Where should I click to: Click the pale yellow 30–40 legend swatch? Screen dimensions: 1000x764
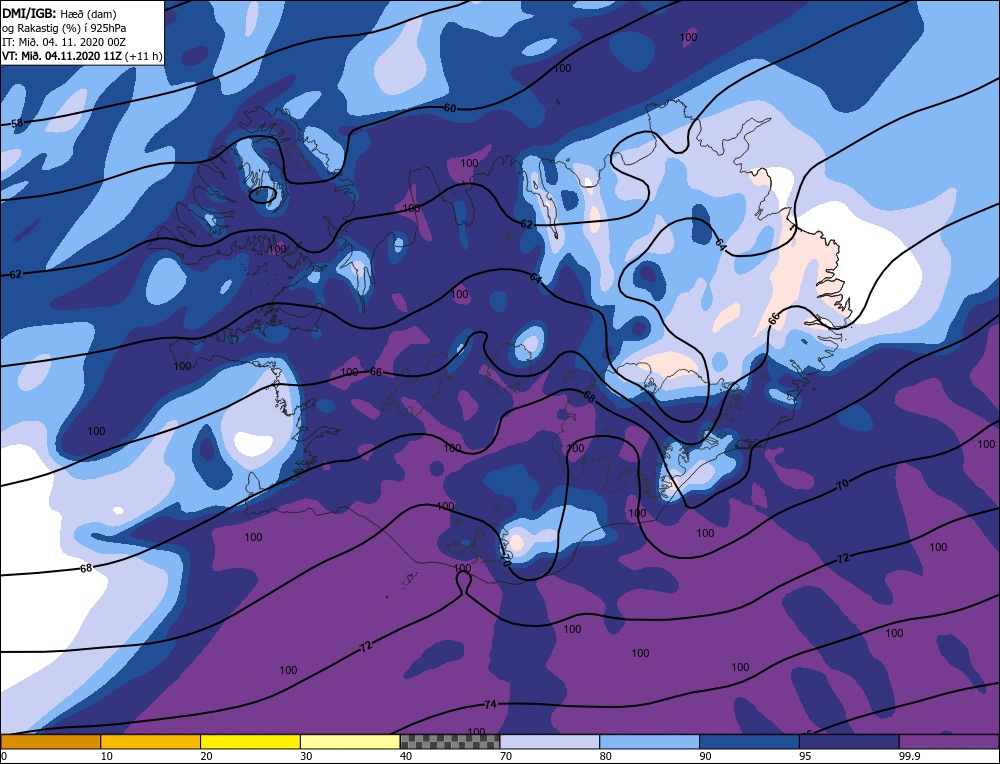(350, 741)
